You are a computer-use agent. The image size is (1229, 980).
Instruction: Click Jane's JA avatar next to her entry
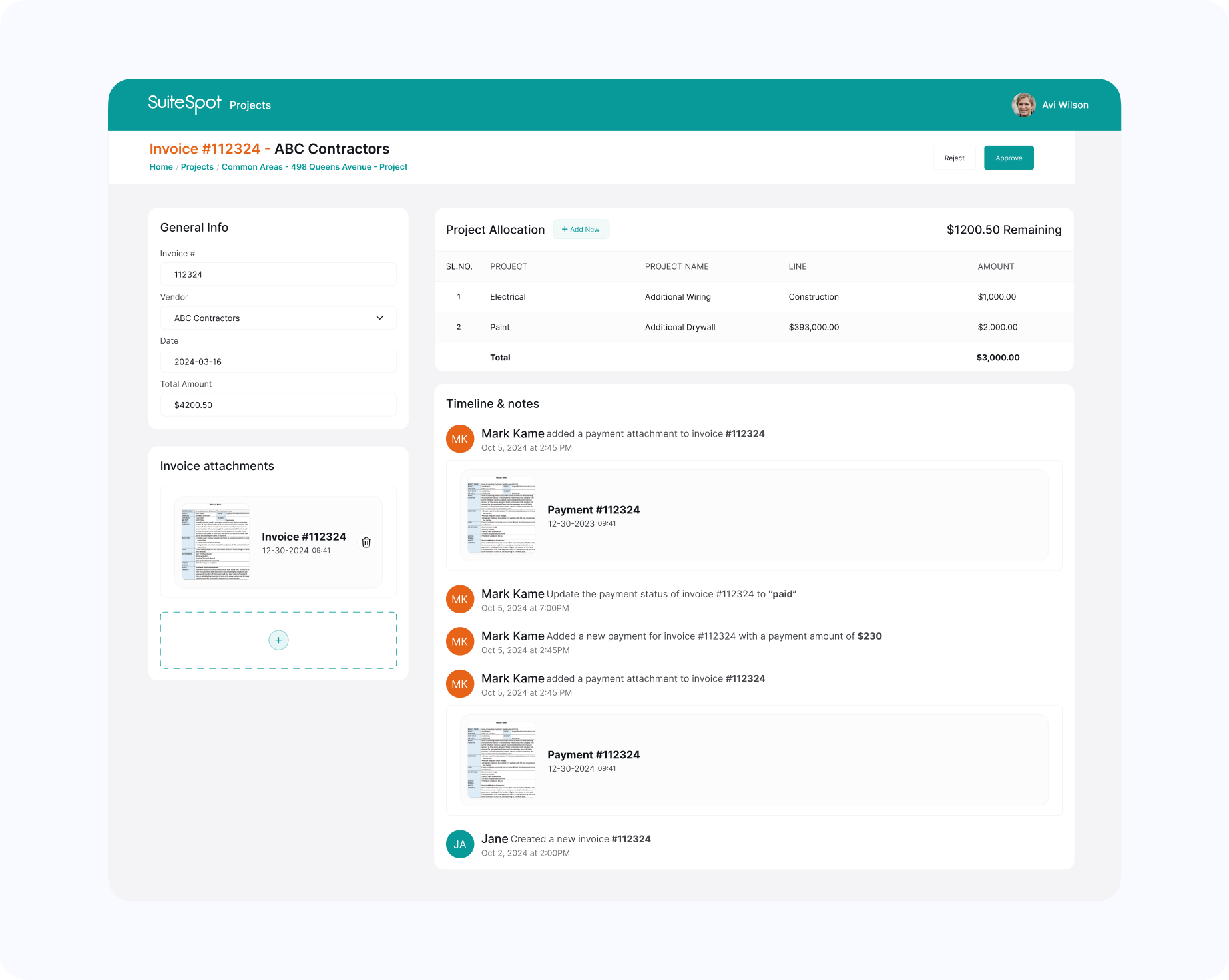459,844
